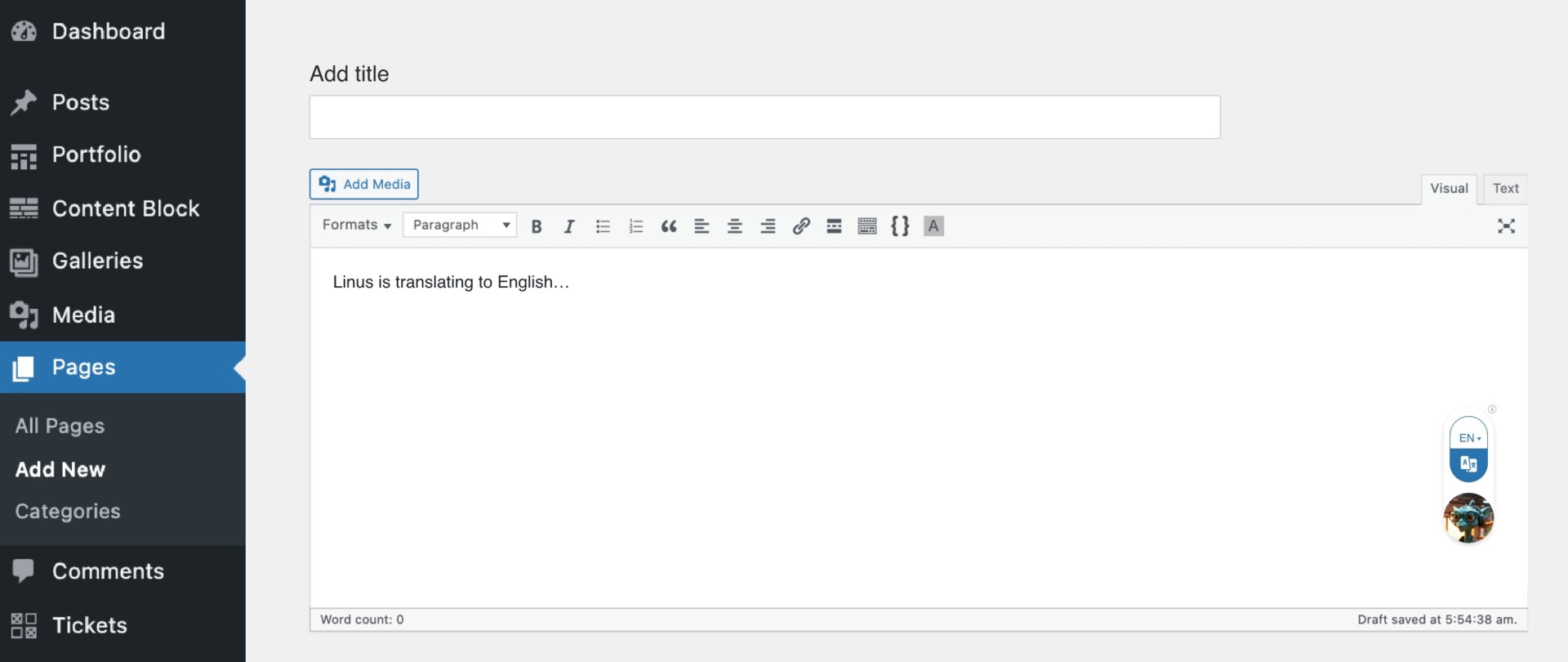Screen dimensions: 1568x662
Task: Center align the text
Action: [735, 226]
